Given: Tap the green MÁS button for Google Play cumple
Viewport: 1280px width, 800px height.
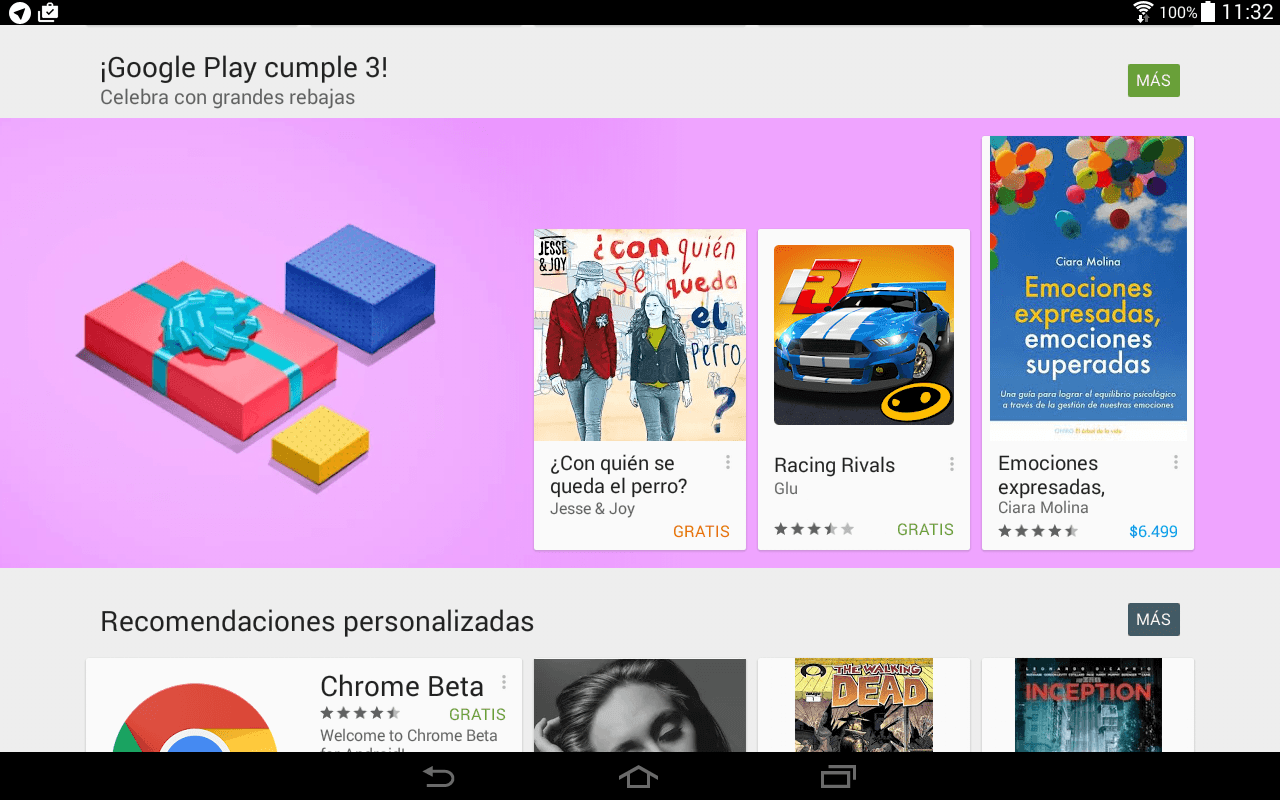Looking at the screenshot, I should pos(1154,81).
